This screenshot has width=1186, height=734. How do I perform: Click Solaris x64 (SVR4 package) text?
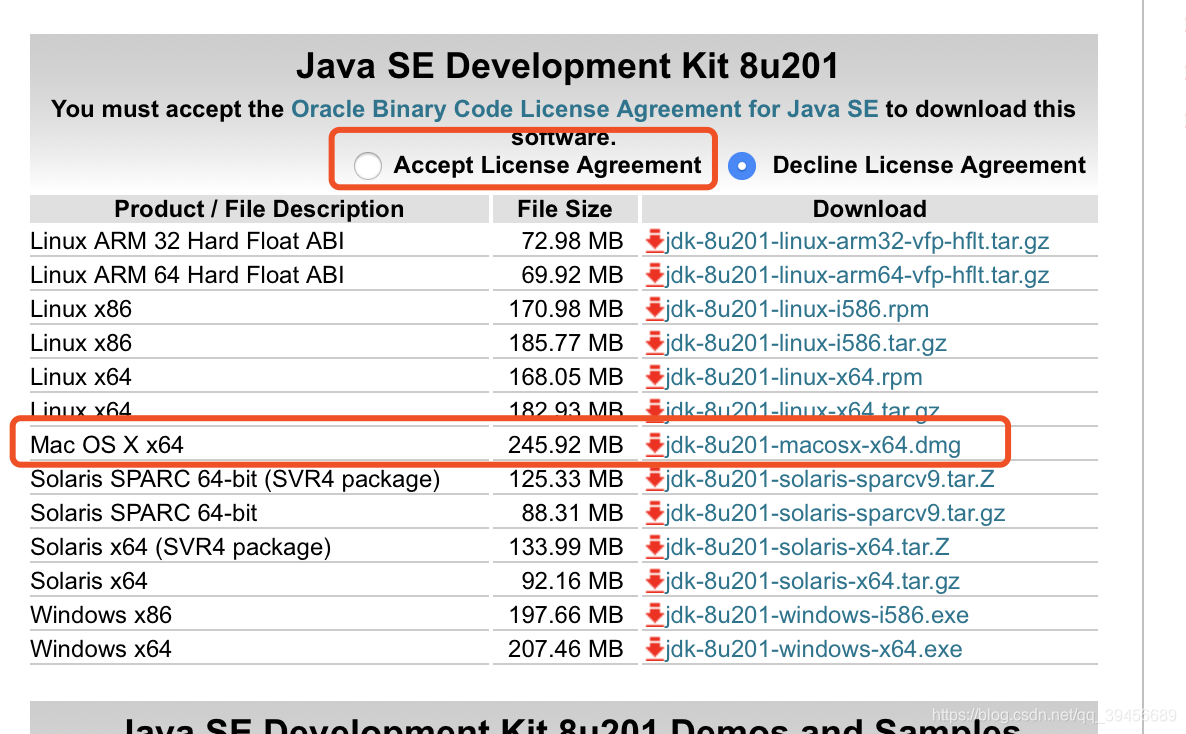click(181, 547)
